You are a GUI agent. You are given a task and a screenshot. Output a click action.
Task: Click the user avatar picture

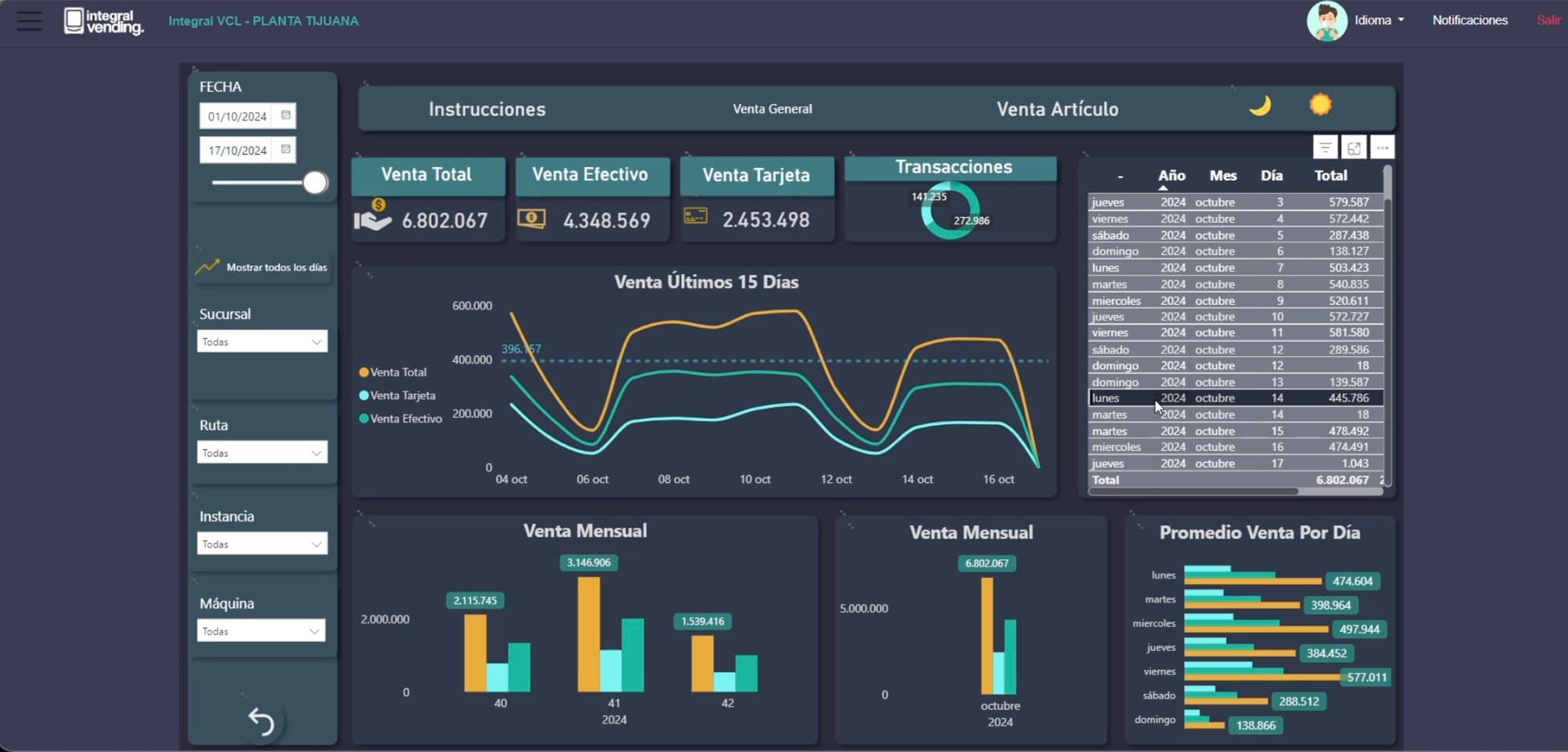click(x=1327, y=21)
